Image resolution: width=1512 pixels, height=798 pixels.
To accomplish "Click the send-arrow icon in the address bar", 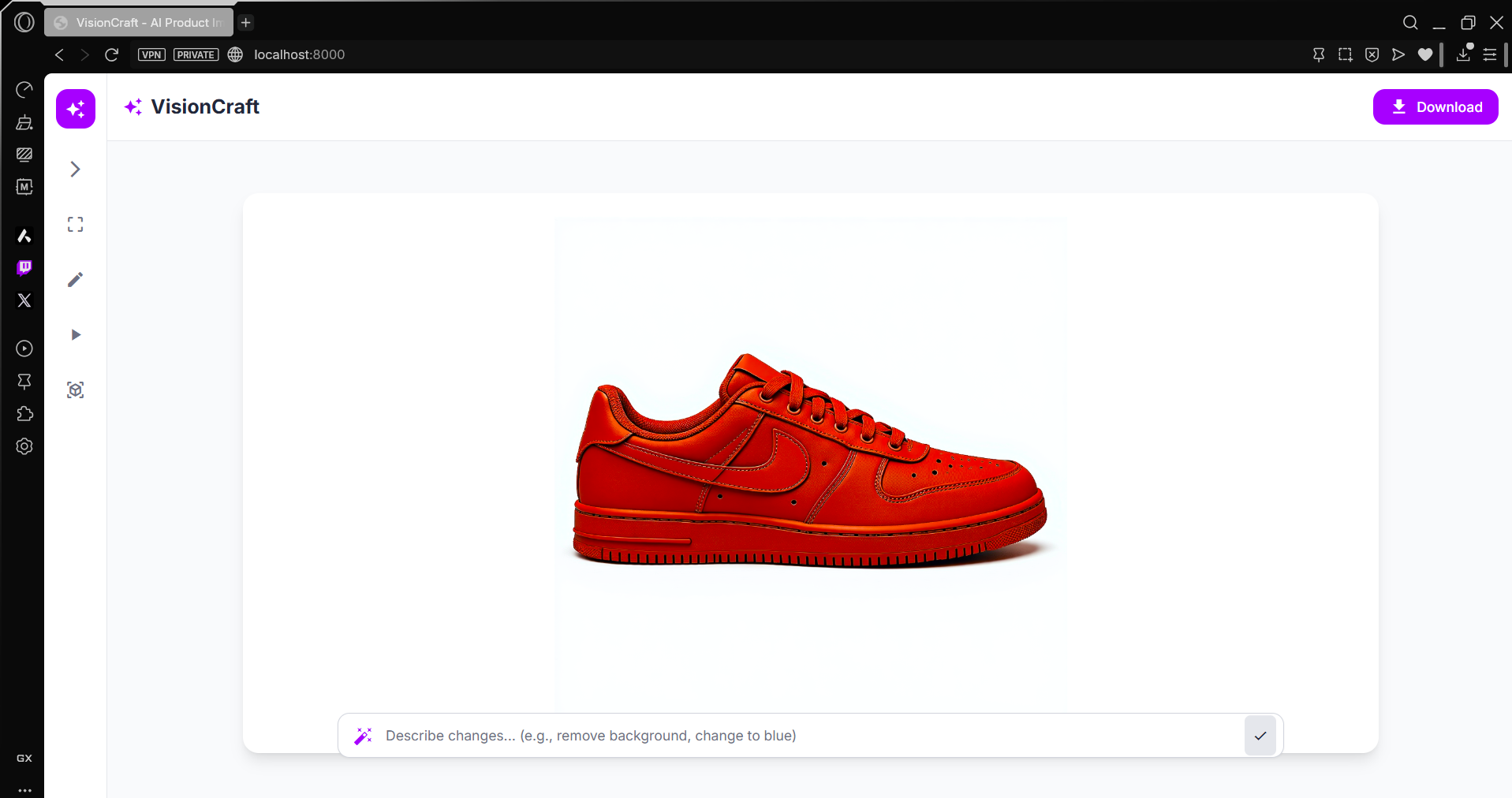I will click(1398, 54).
